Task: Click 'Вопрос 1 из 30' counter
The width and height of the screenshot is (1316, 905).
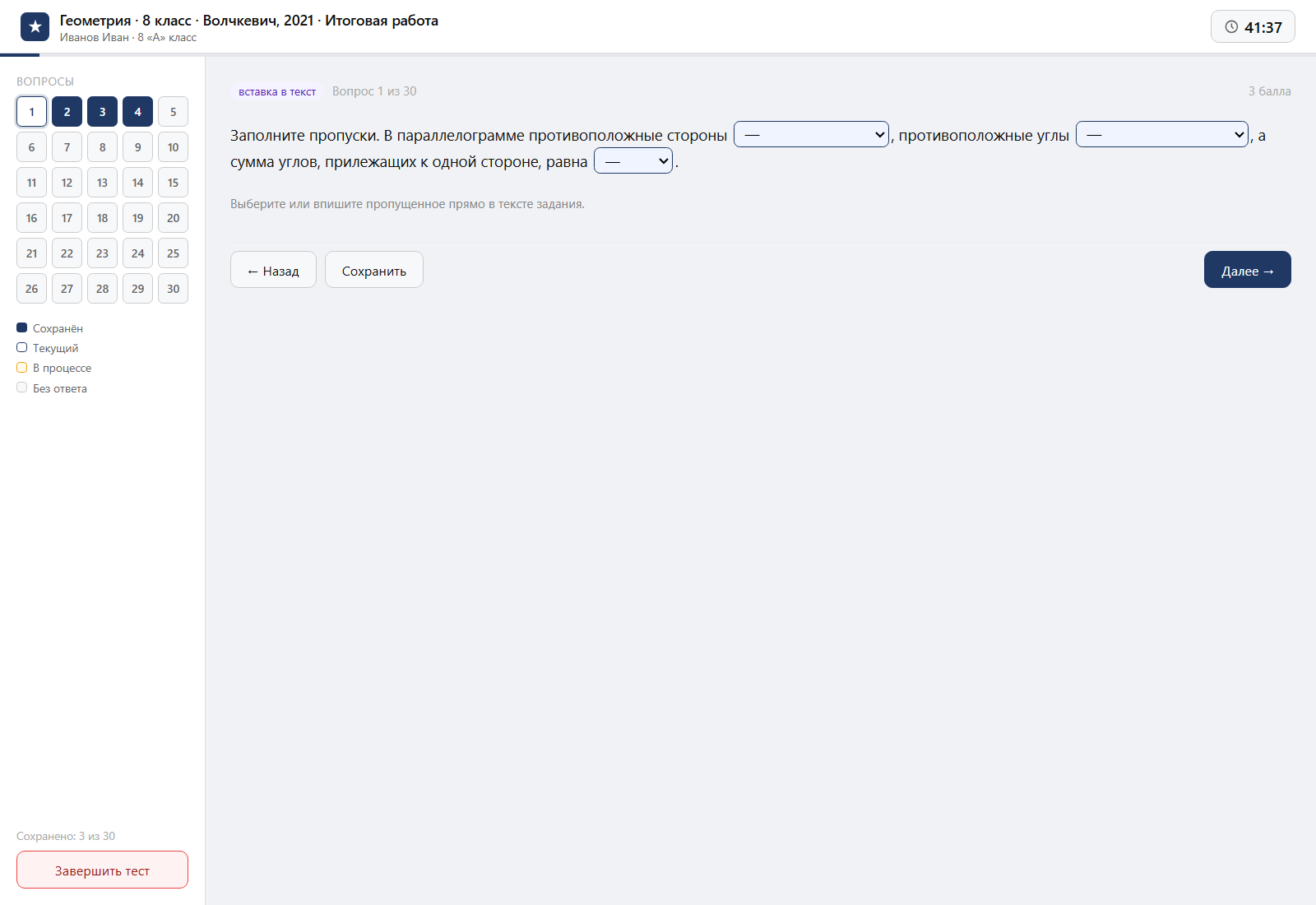Action: point(374,91)
